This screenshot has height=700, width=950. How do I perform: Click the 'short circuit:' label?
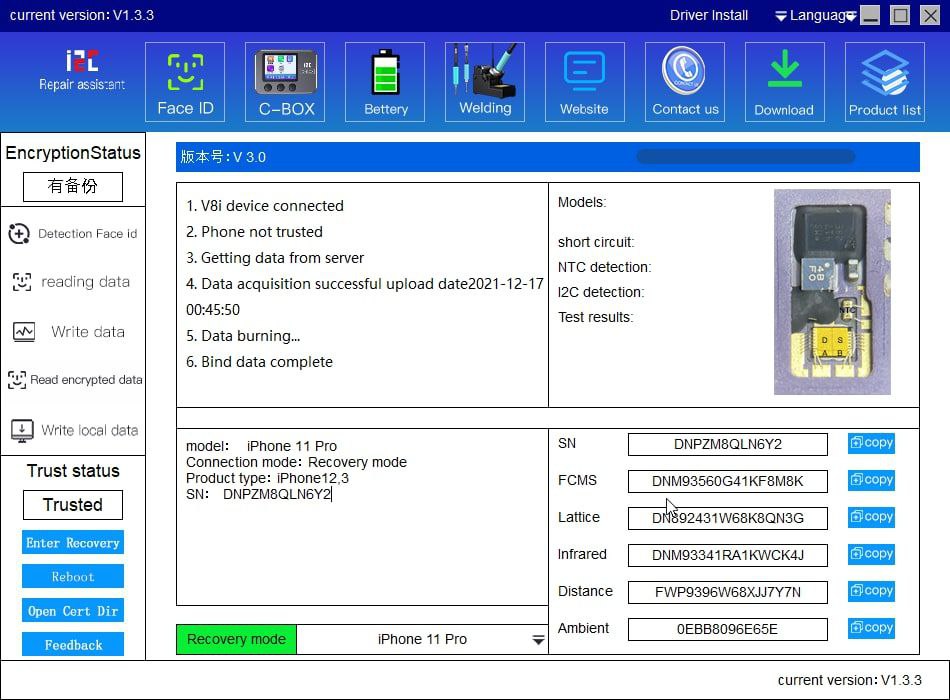(x=596, y=242)
